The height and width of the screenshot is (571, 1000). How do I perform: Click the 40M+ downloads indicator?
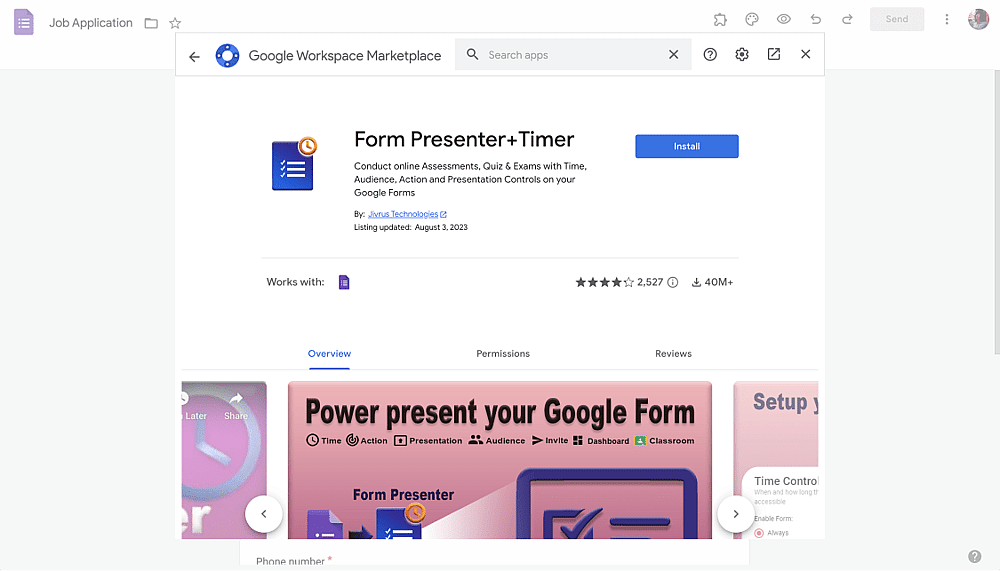point(712,282)
